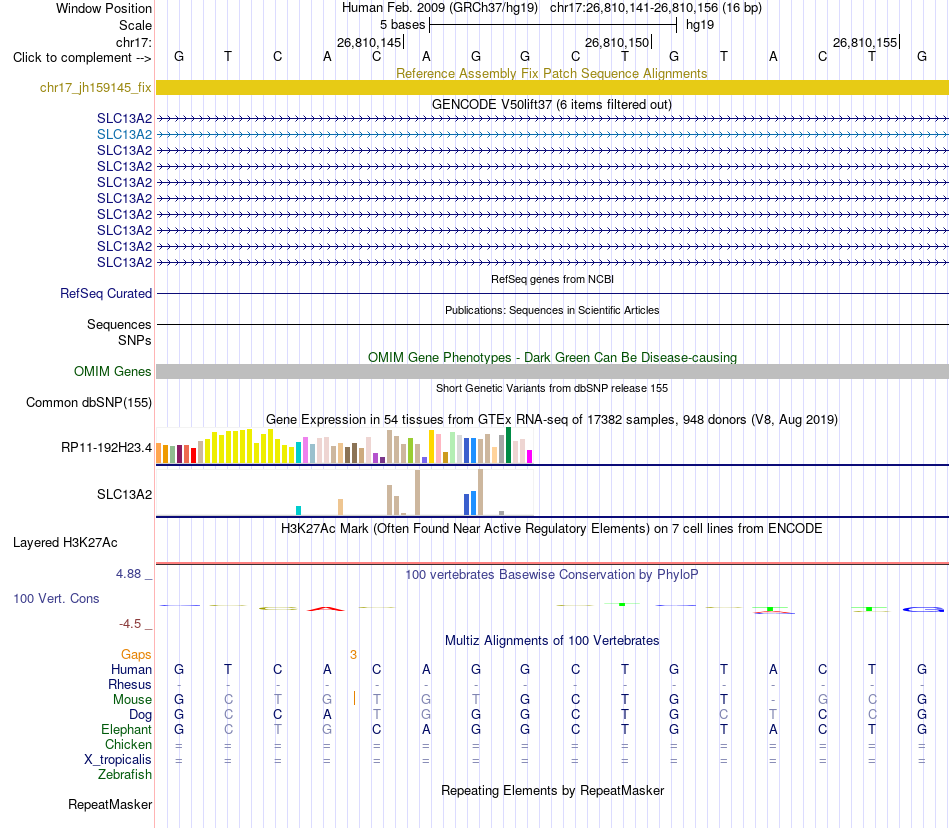Select the 'Zebrafish' alignment row label
This screenshot has height=828, width=950.
tap(125, 775)
